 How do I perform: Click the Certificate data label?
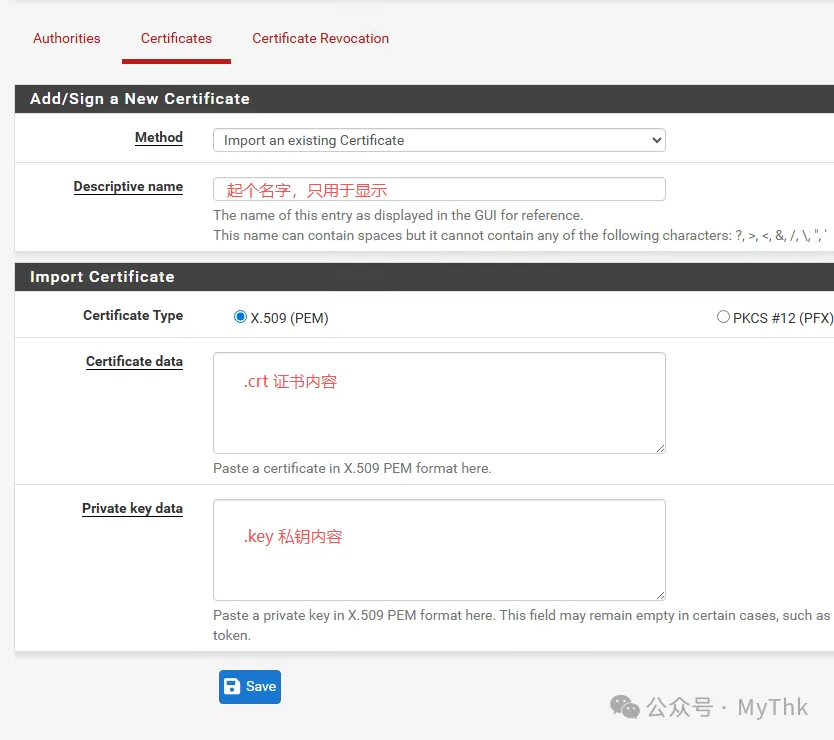coord(135,361)
